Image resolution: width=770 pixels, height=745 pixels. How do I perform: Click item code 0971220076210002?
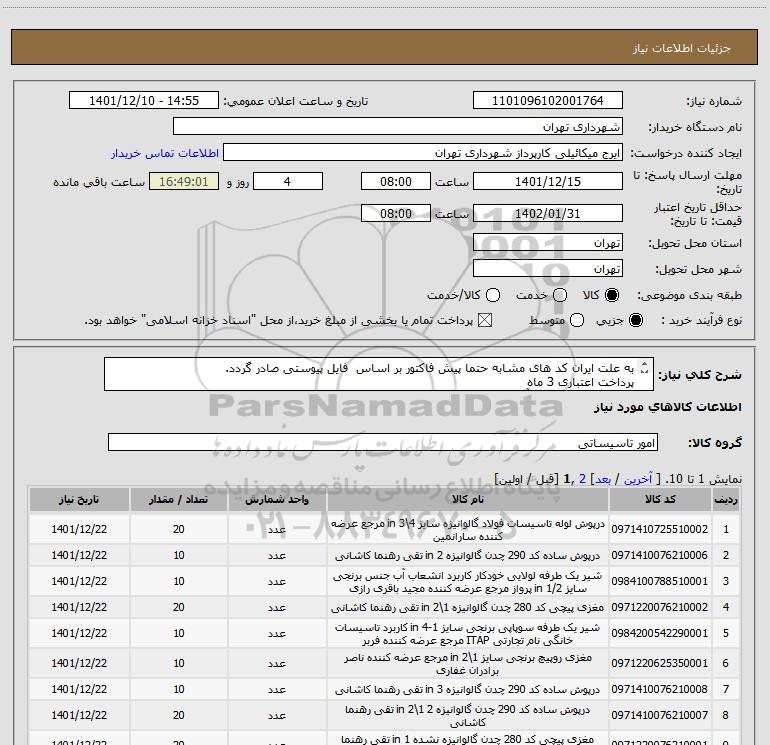(x=660, y=607)
